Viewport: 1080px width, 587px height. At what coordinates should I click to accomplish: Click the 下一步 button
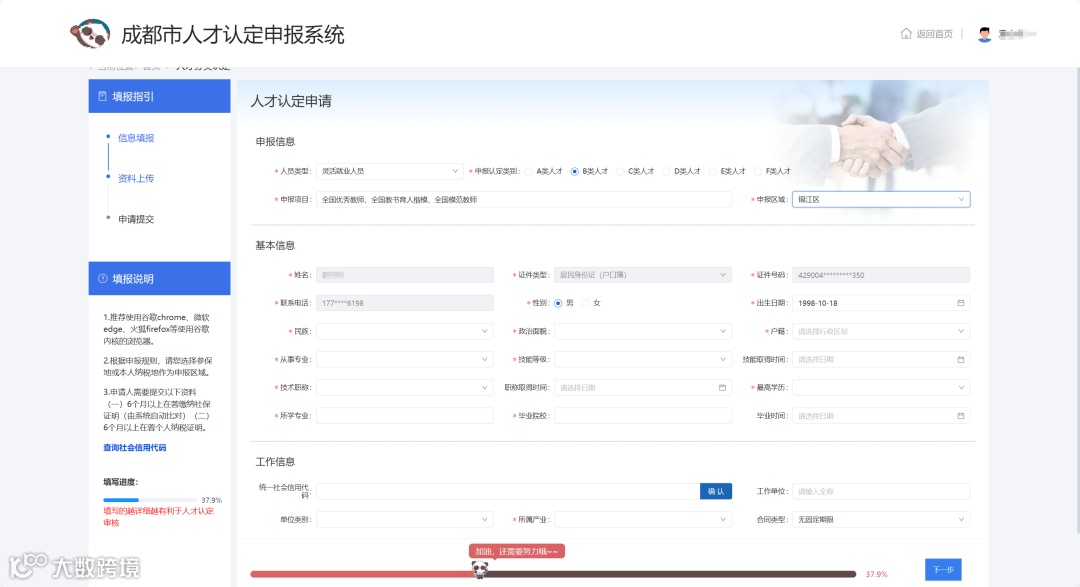pyautogui.click(x=943, y=569)
